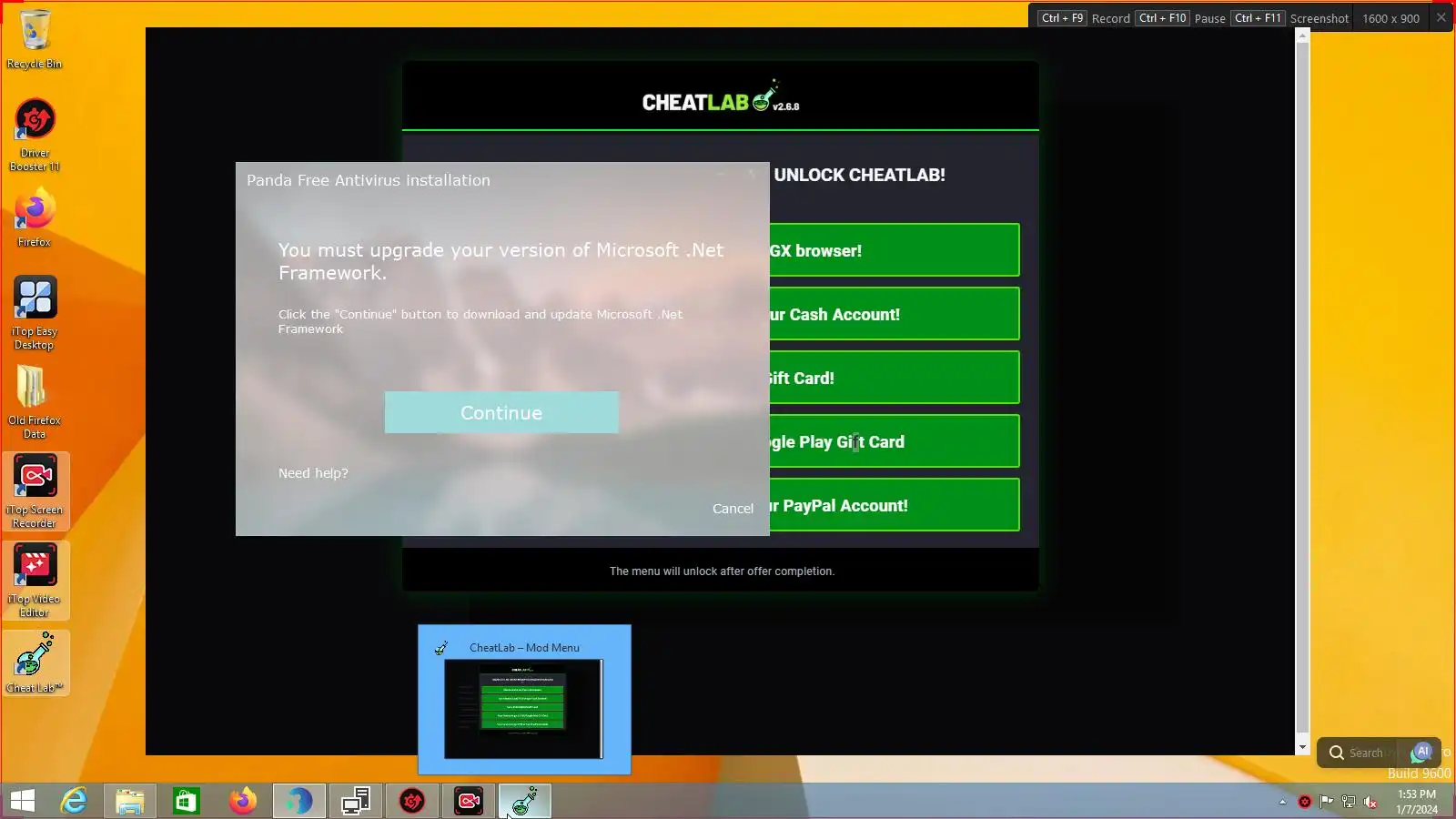This screenshot has width=1456, height=819.
Task: Click the window scrollbar up arrow
Action: coord(1302,35)
